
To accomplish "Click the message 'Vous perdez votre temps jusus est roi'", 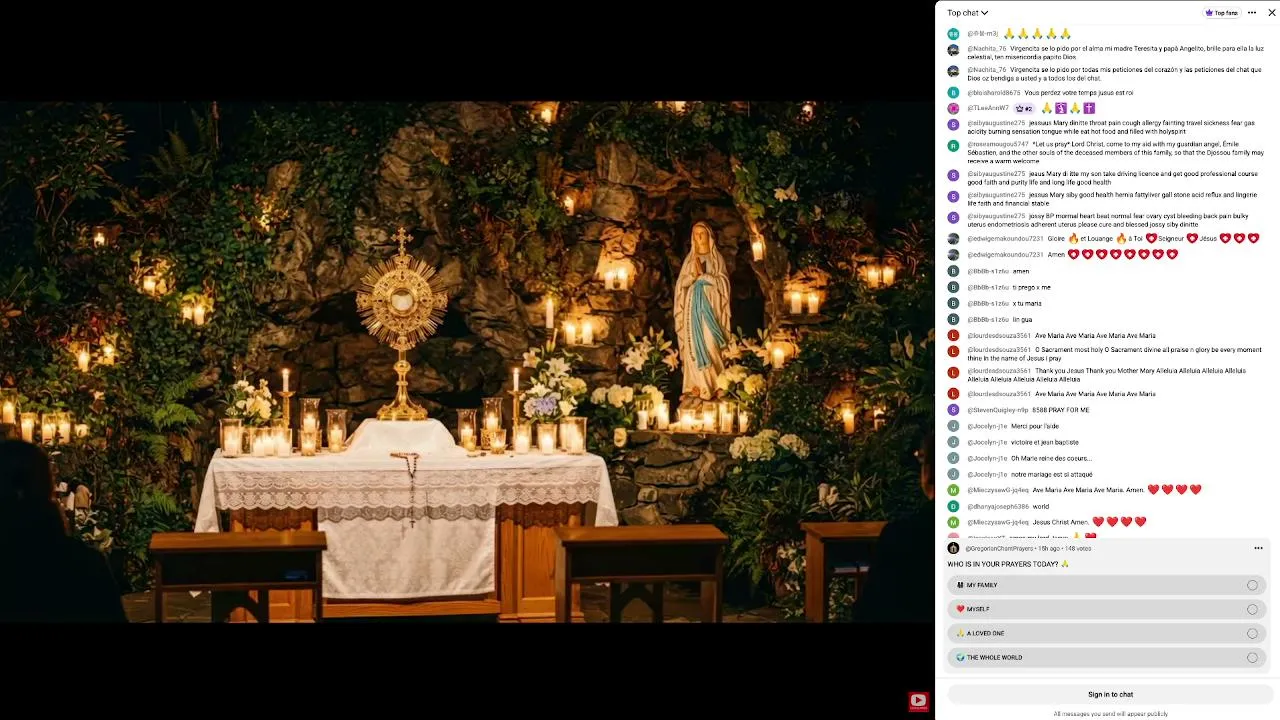I will pos(1078,93).
